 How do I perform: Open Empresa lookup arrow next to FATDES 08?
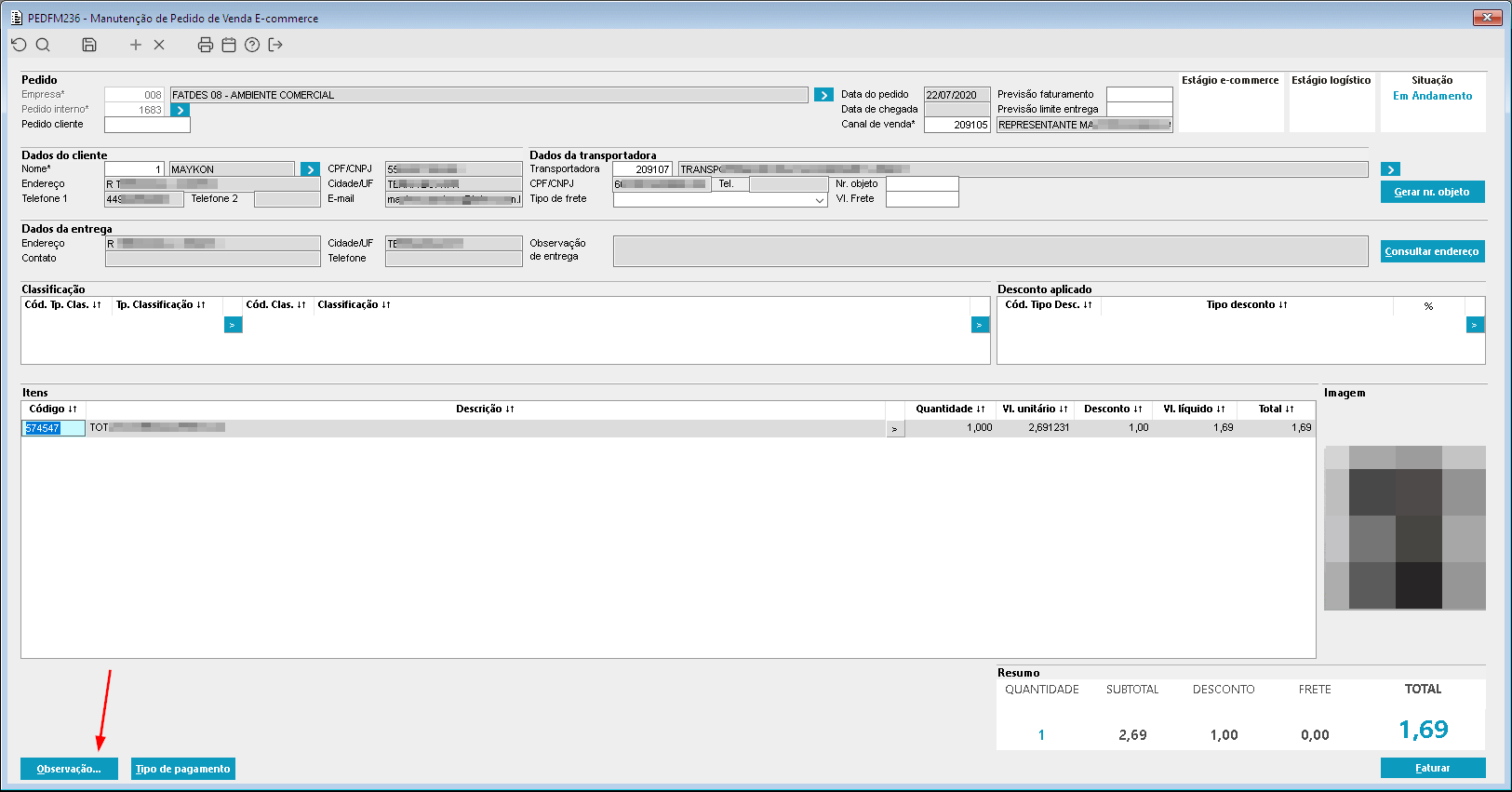(x=823, y=95)
